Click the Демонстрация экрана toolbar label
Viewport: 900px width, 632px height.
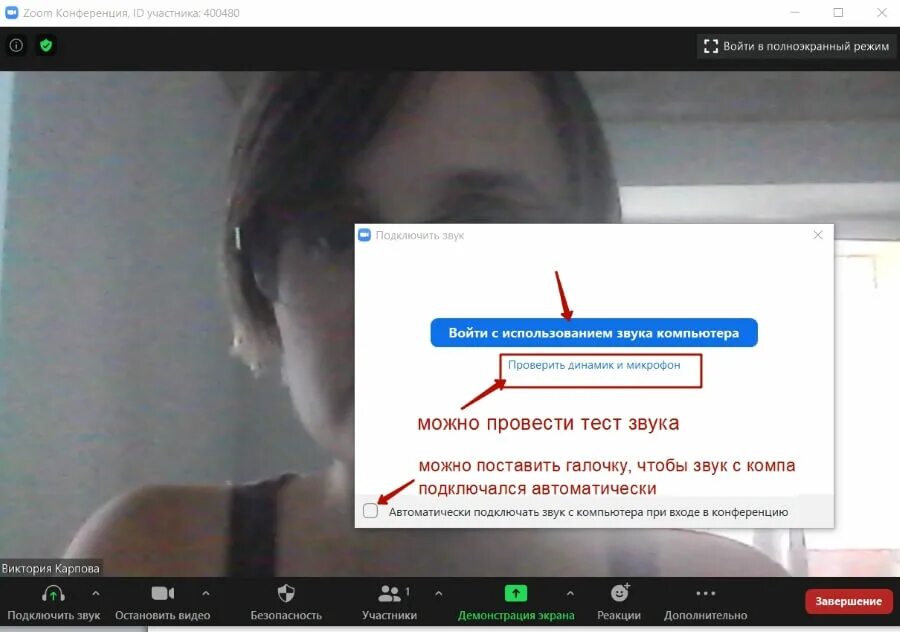516,615
